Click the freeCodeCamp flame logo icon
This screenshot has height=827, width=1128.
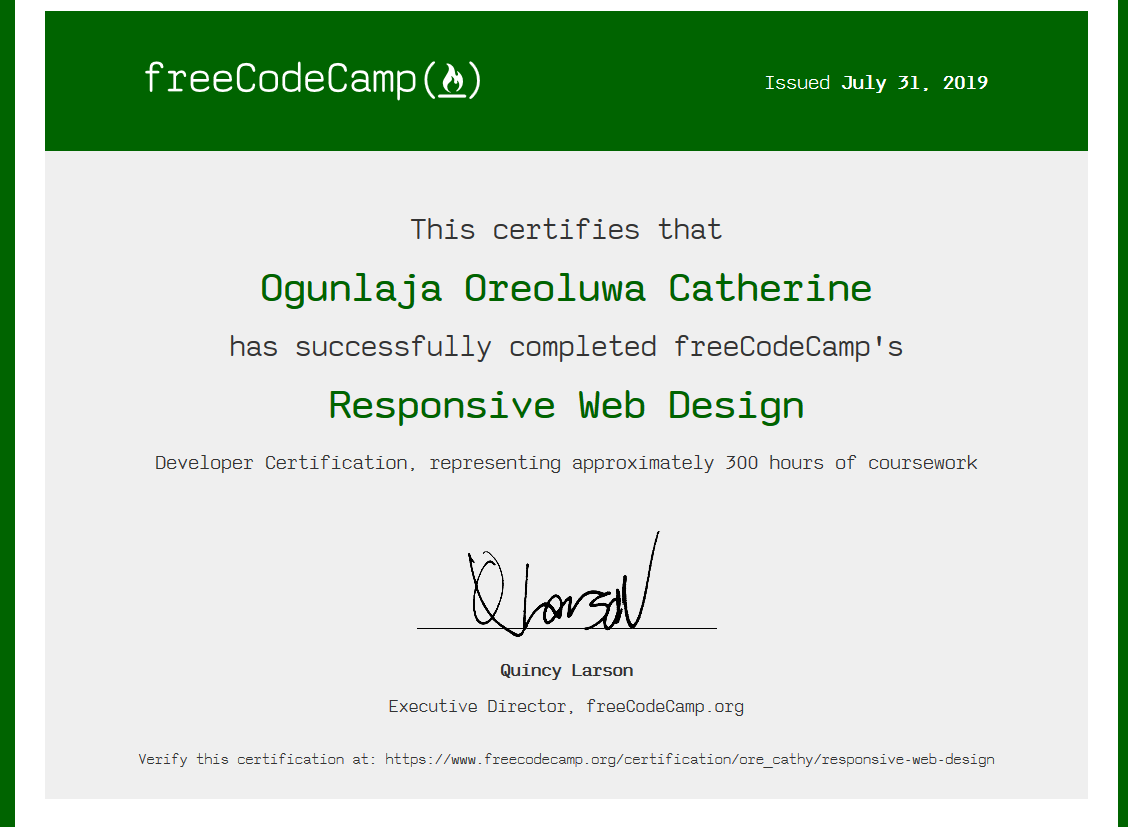[x=452, y=80]
